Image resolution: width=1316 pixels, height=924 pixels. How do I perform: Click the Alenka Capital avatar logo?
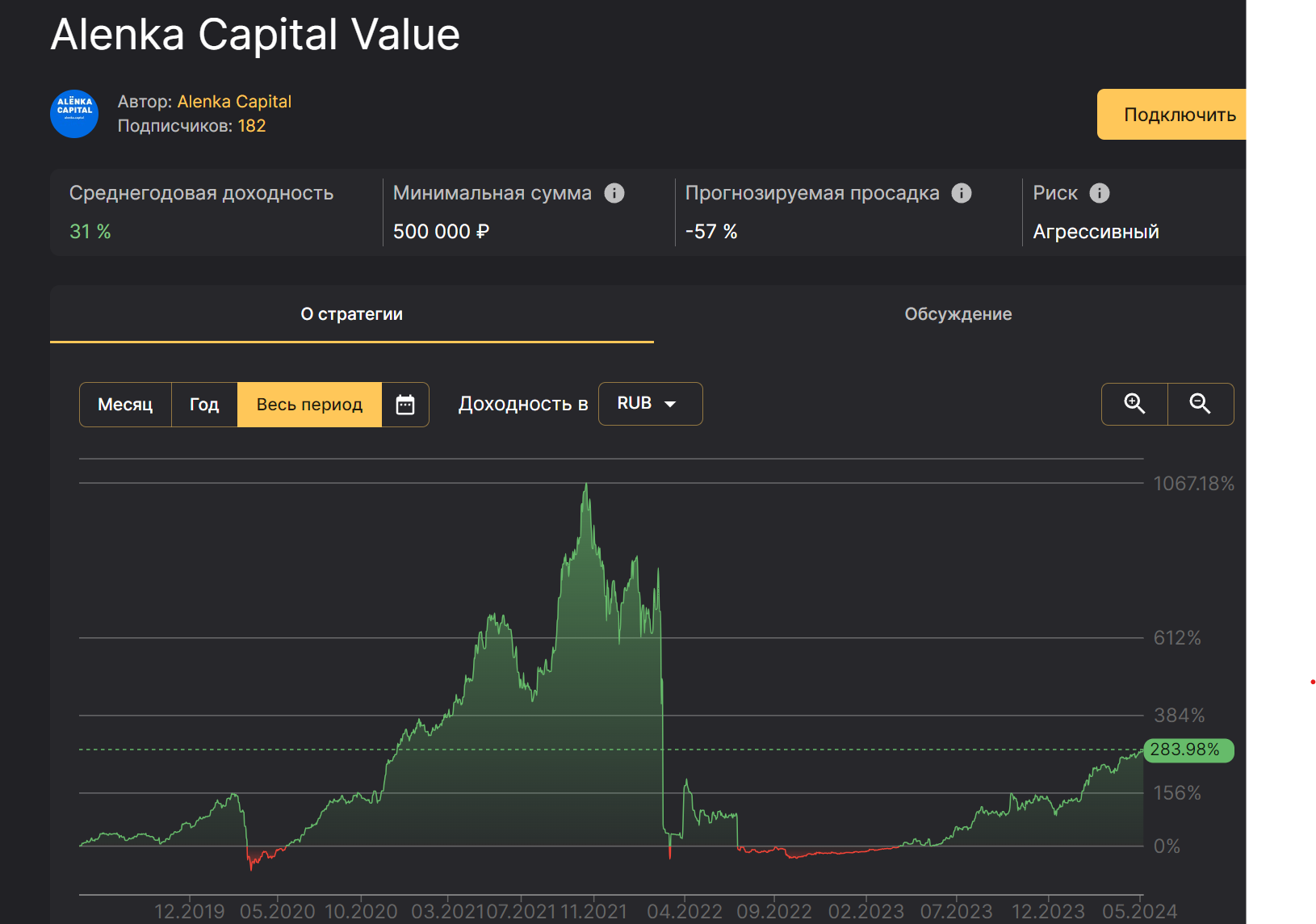coord(74,114)
